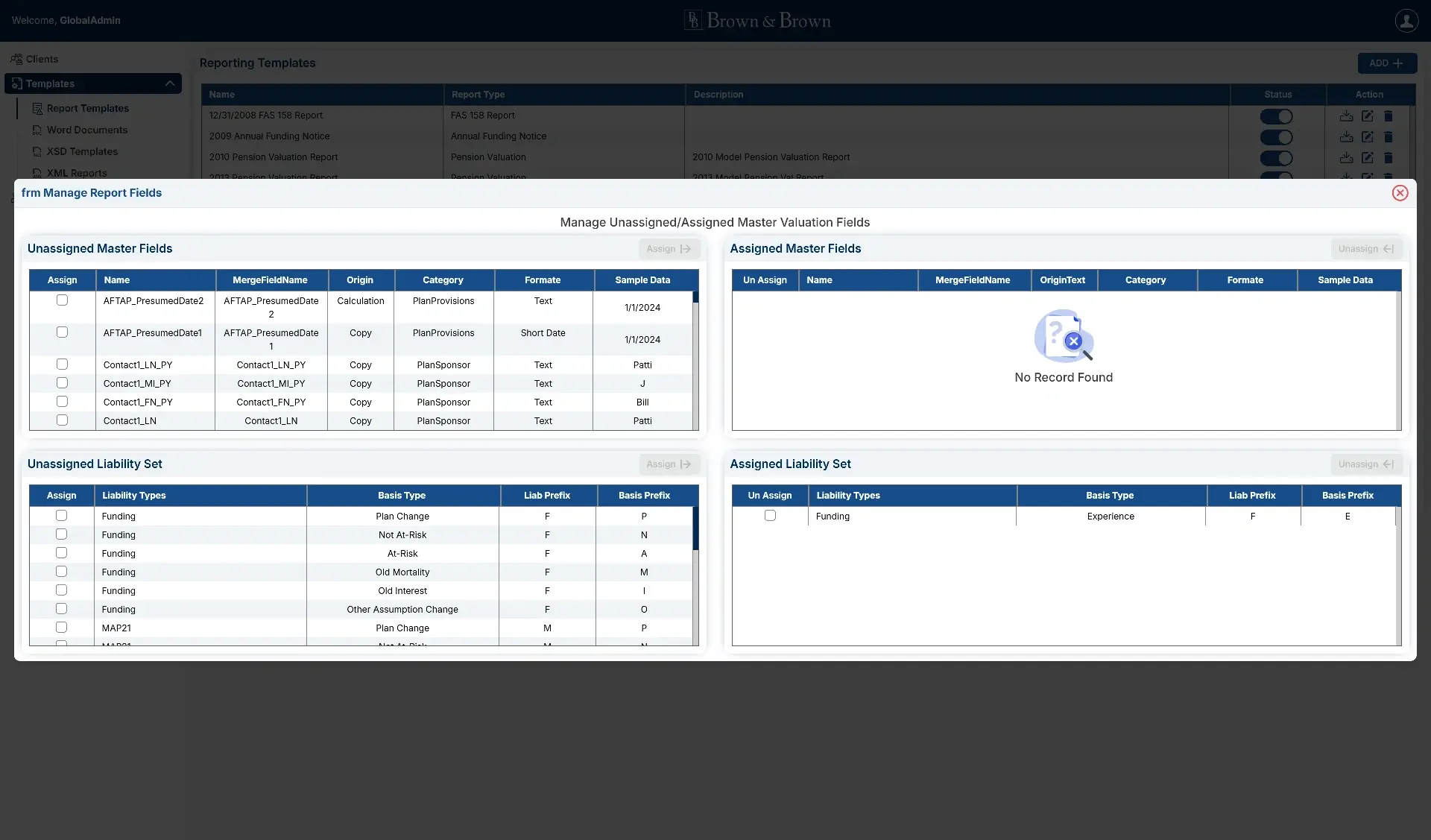Open XSD Templates in sidebar
The height and width of the screenshot is (840, 1431).
pyautogui.click(x=82, y=151)
